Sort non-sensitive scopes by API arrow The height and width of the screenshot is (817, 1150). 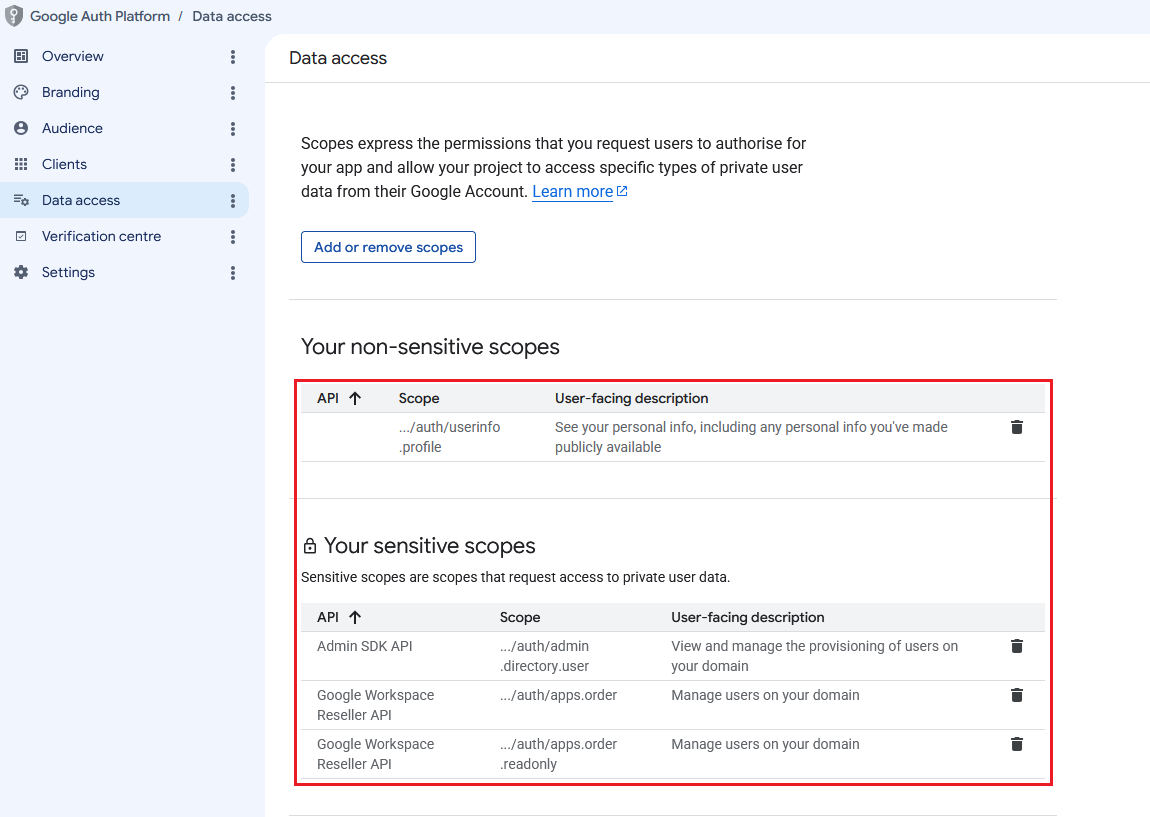(355, 398)
